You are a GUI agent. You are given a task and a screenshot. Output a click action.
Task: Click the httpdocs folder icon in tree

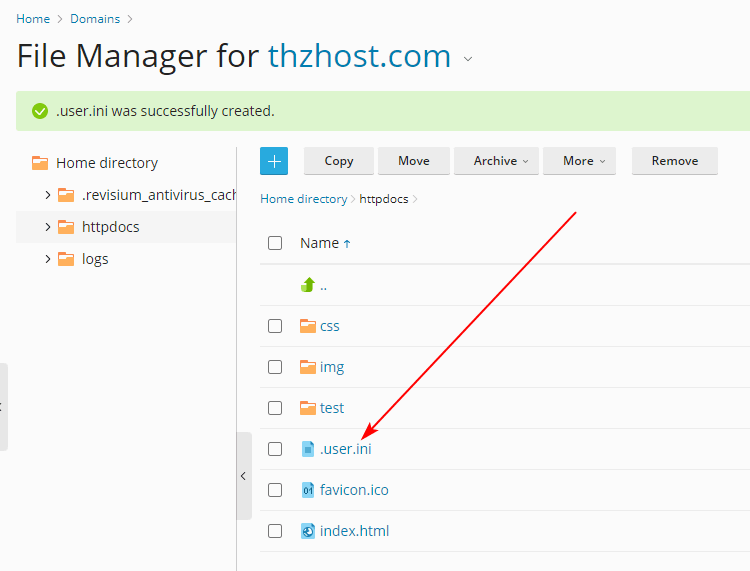tap(66, 227)
